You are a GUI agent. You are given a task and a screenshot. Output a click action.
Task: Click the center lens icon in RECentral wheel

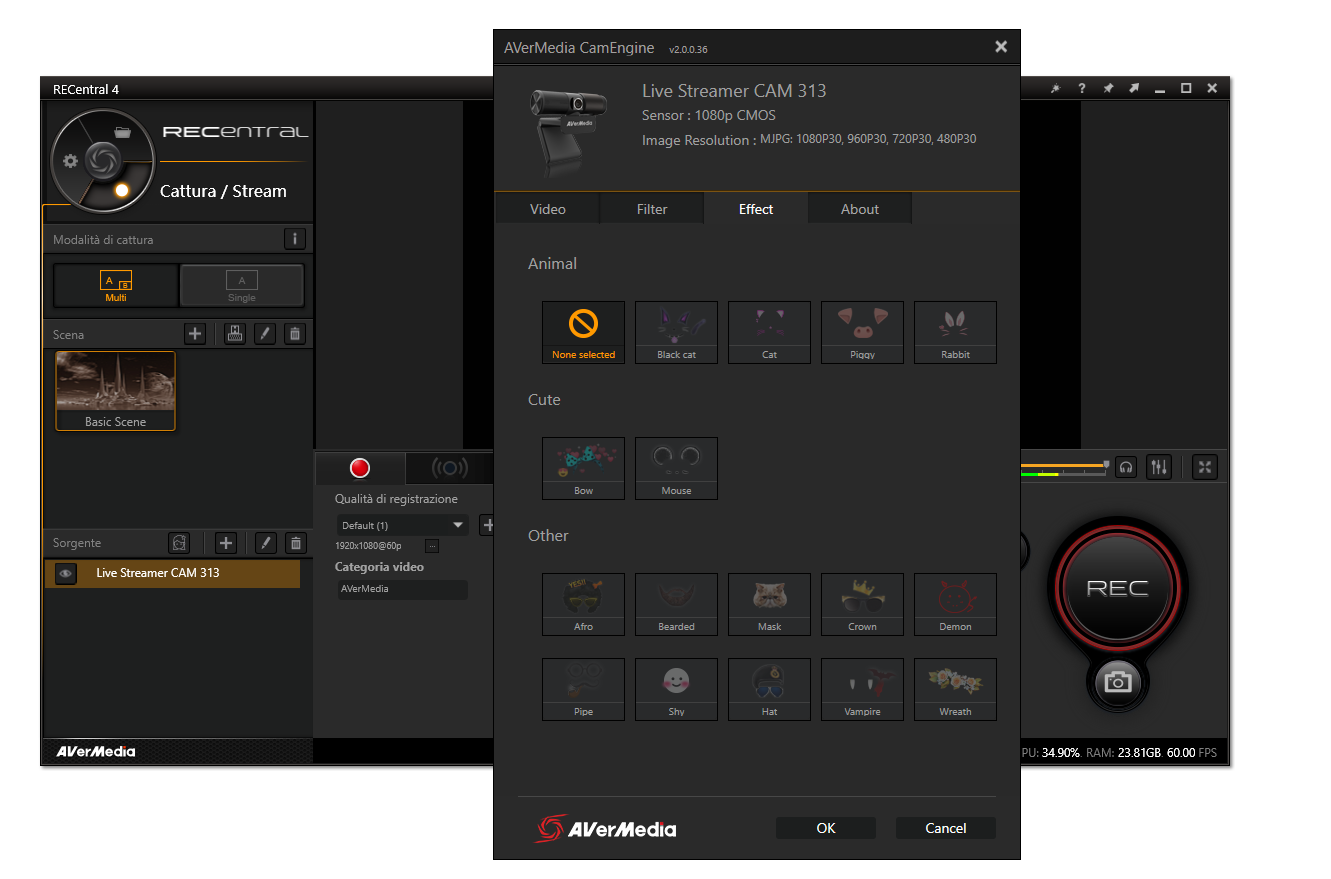(x=102, y=159)
